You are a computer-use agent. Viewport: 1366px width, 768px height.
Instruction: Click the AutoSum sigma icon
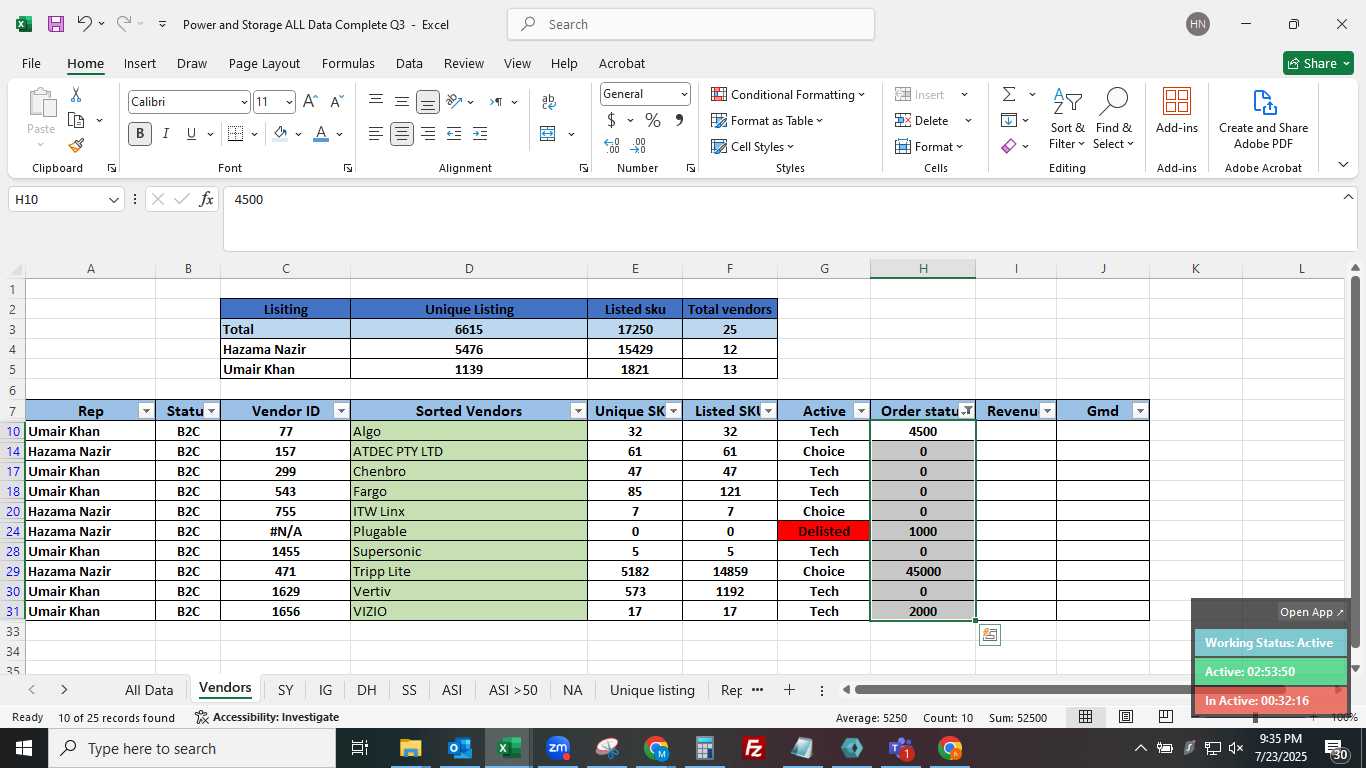(x=1009, y=94)
